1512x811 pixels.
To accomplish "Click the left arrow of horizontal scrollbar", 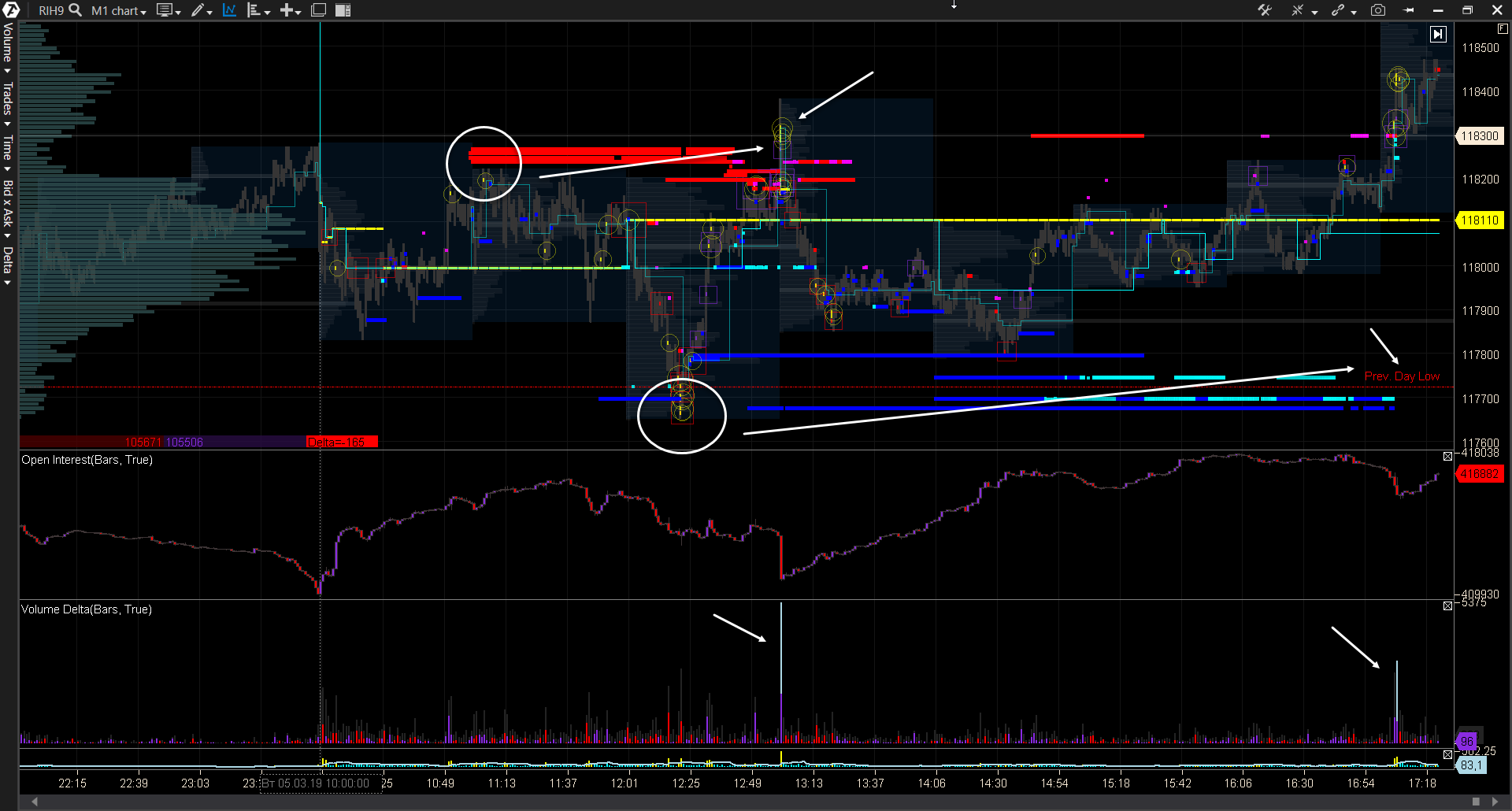I will tap(35, 802).
